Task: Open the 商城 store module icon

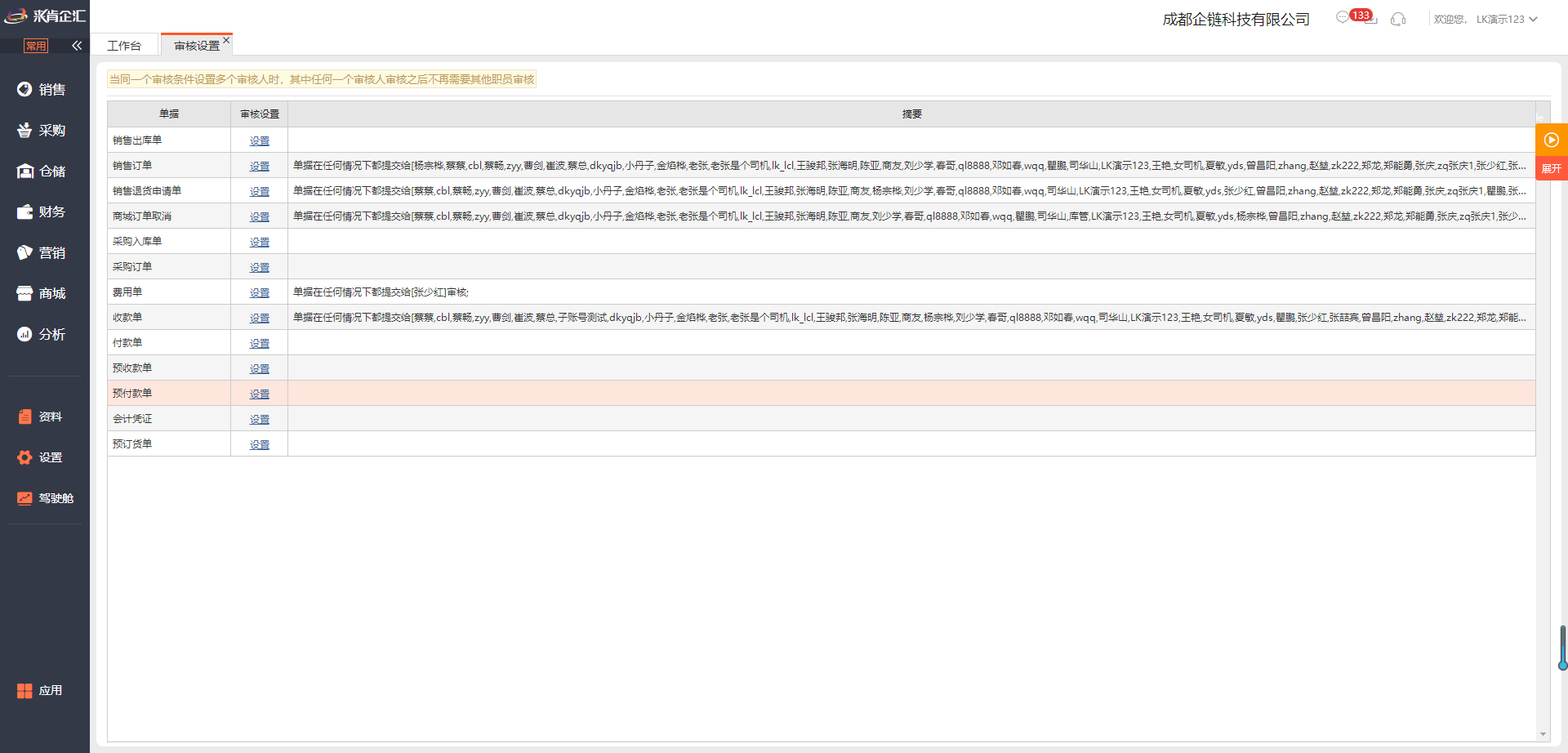Action: click(25, 293)
